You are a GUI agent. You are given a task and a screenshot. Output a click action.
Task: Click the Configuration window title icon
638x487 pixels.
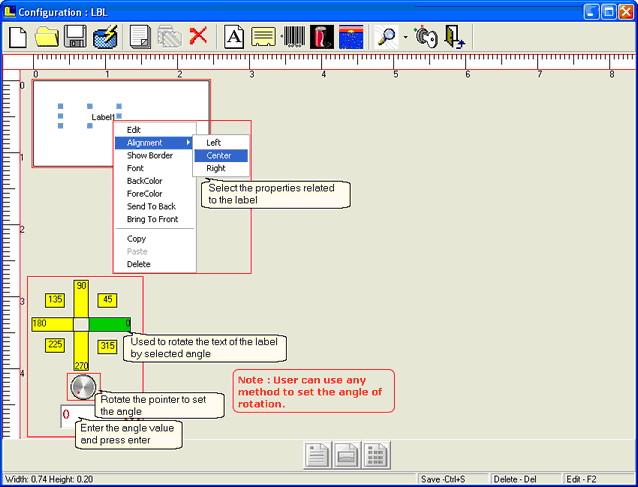[9, 12]
